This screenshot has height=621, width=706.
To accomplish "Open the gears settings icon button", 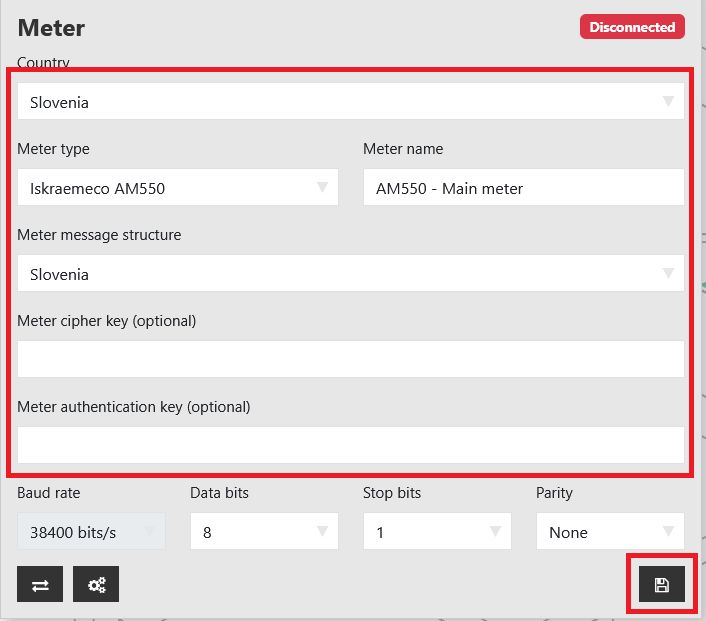I will pos(96,584).
